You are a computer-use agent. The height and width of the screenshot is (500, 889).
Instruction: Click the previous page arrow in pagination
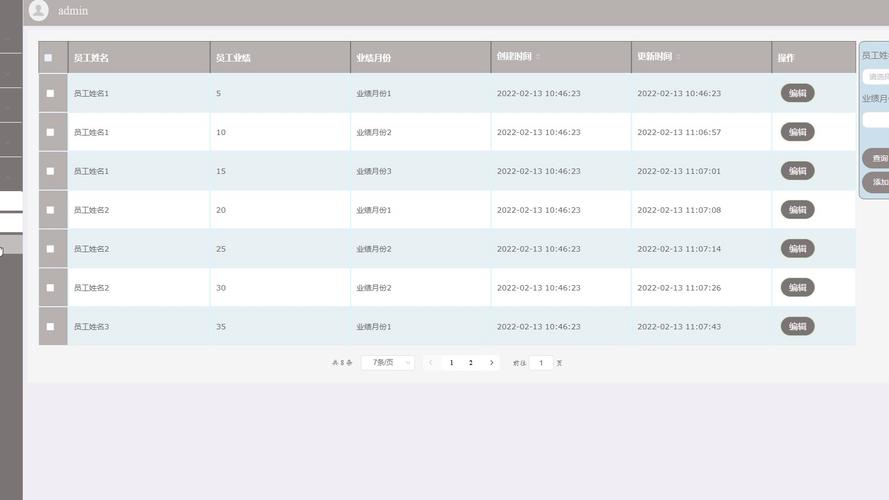(431, 363)
